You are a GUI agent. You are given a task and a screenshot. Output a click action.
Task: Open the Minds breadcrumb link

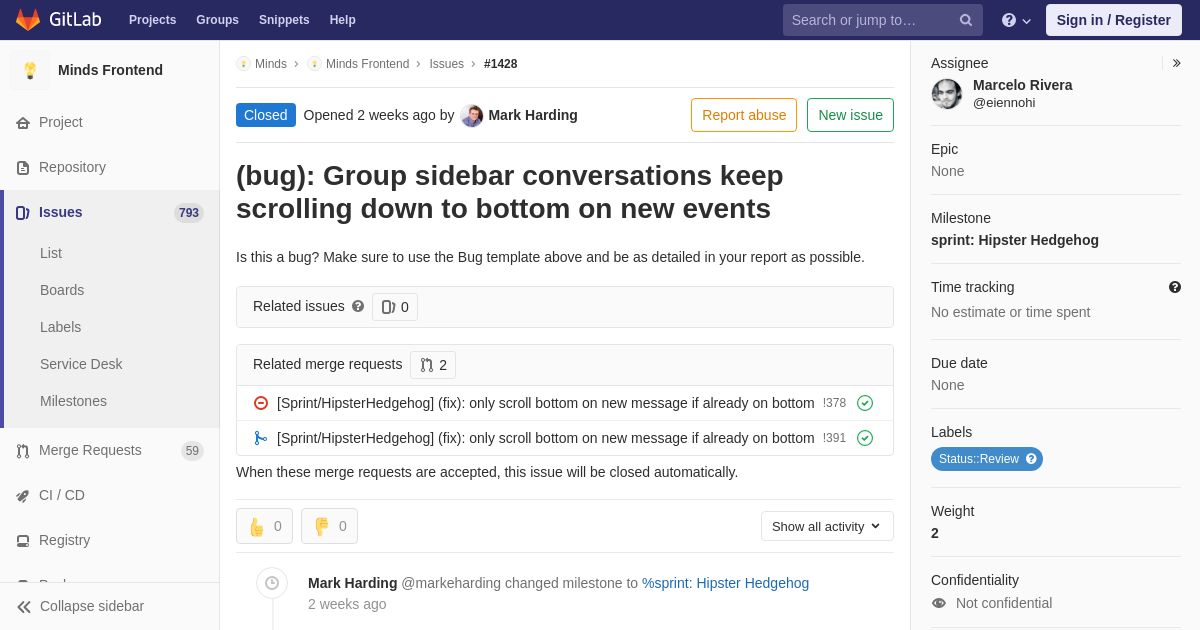(271, 64)
